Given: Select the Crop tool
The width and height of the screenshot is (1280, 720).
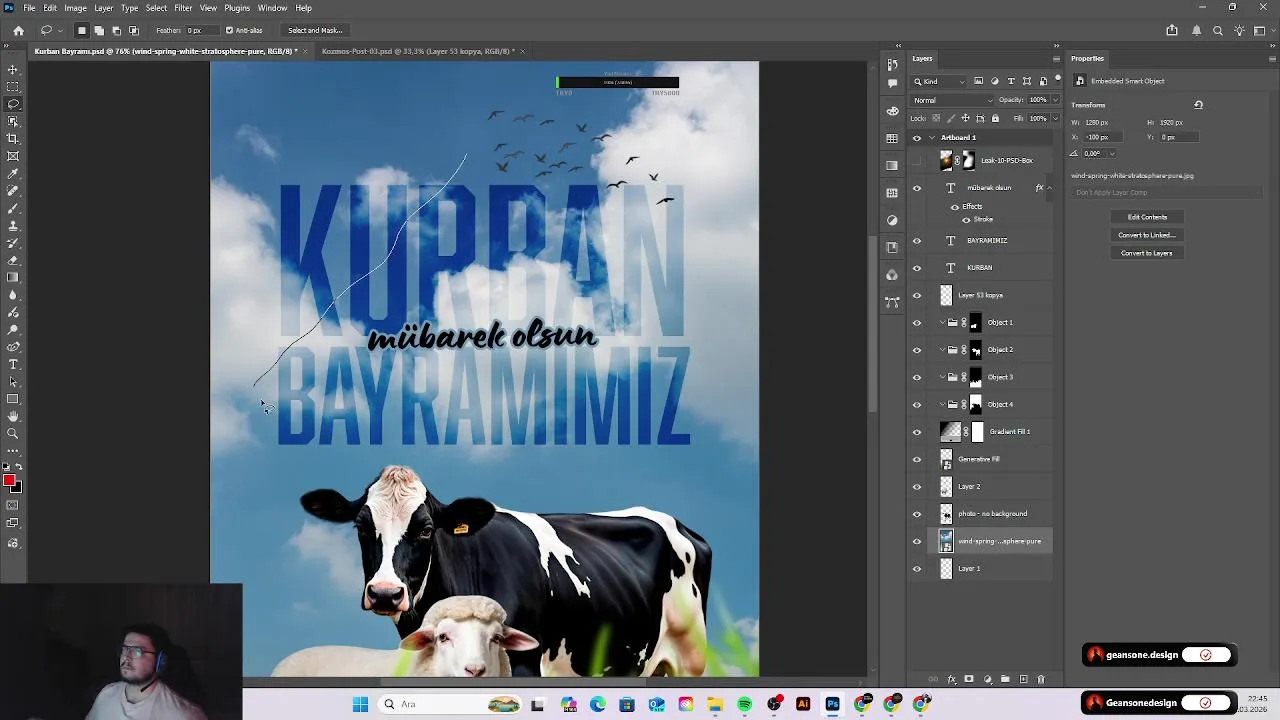Looking at the screenshot, I should pos(13,138).
